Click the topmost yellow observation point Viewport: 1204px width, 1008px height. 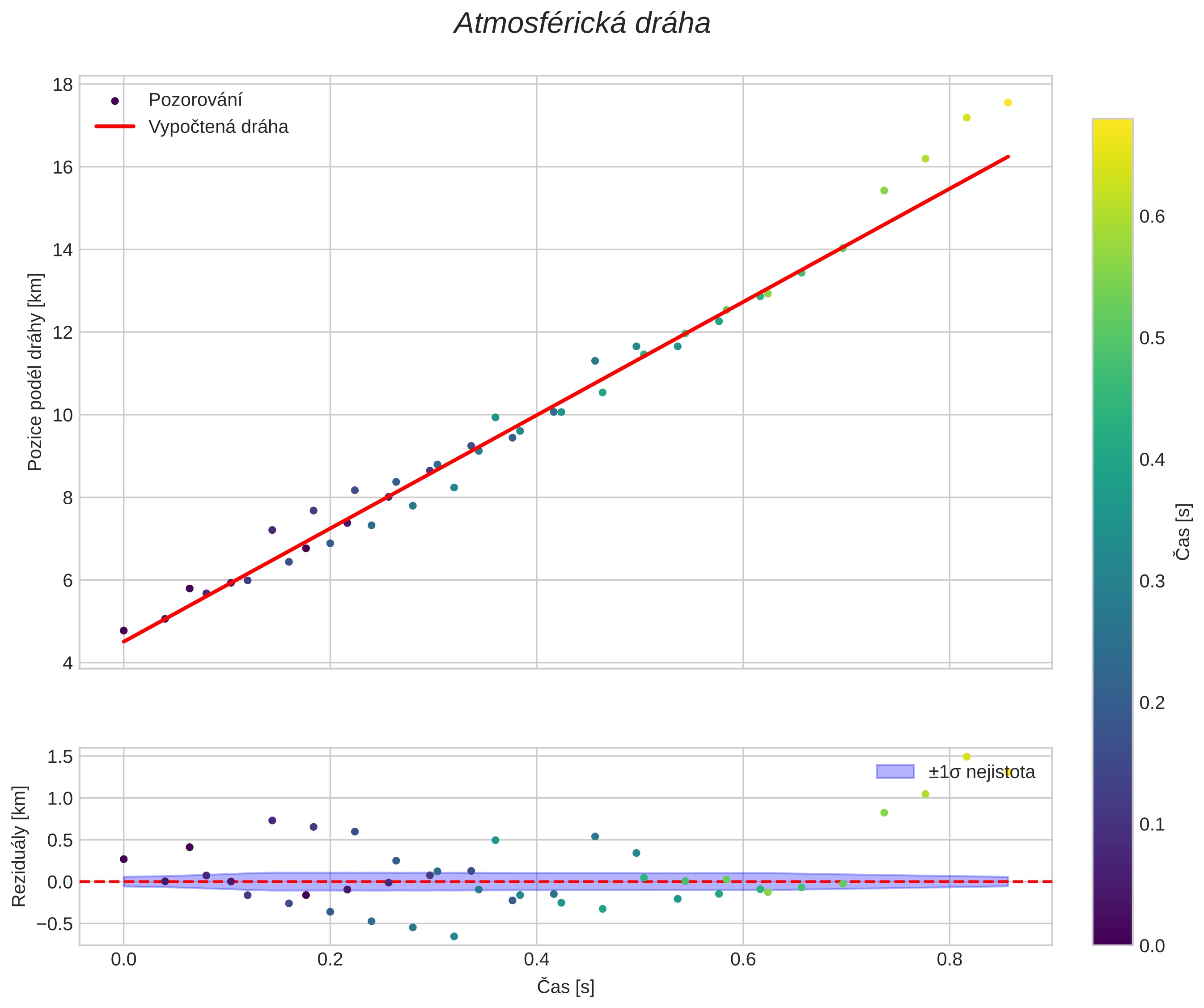(x=1008, y=102)
